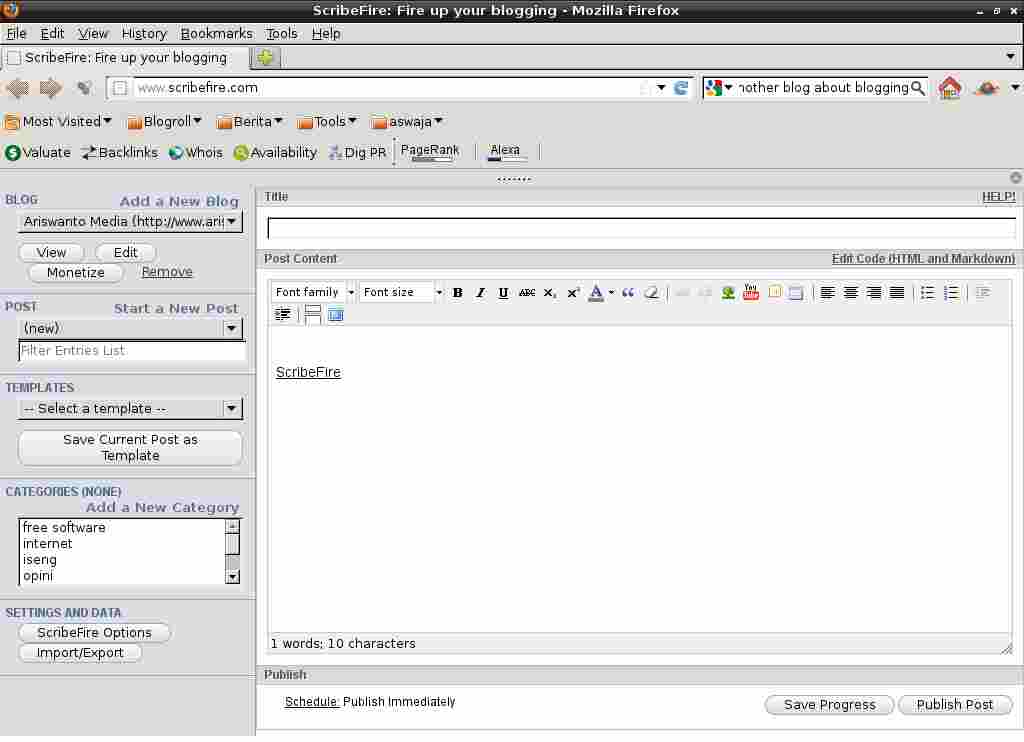Toggle bold formatting in the editor
1024x742 pixels.
pyautogui.click(x=457, y=293)
